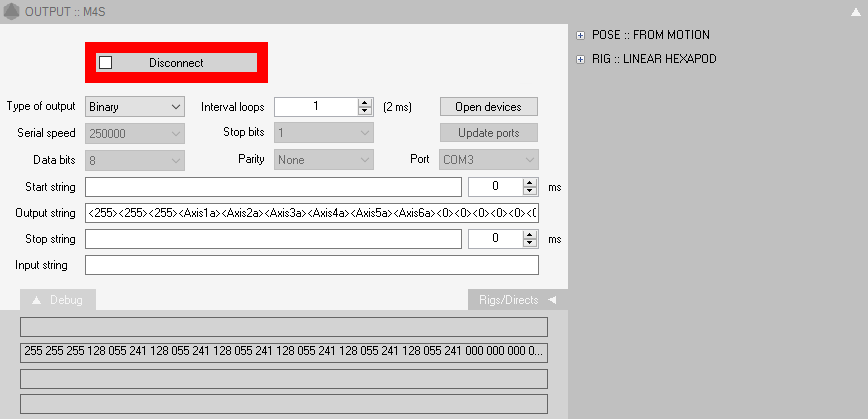Switch to the Debug tab

(x=58, y=300)
